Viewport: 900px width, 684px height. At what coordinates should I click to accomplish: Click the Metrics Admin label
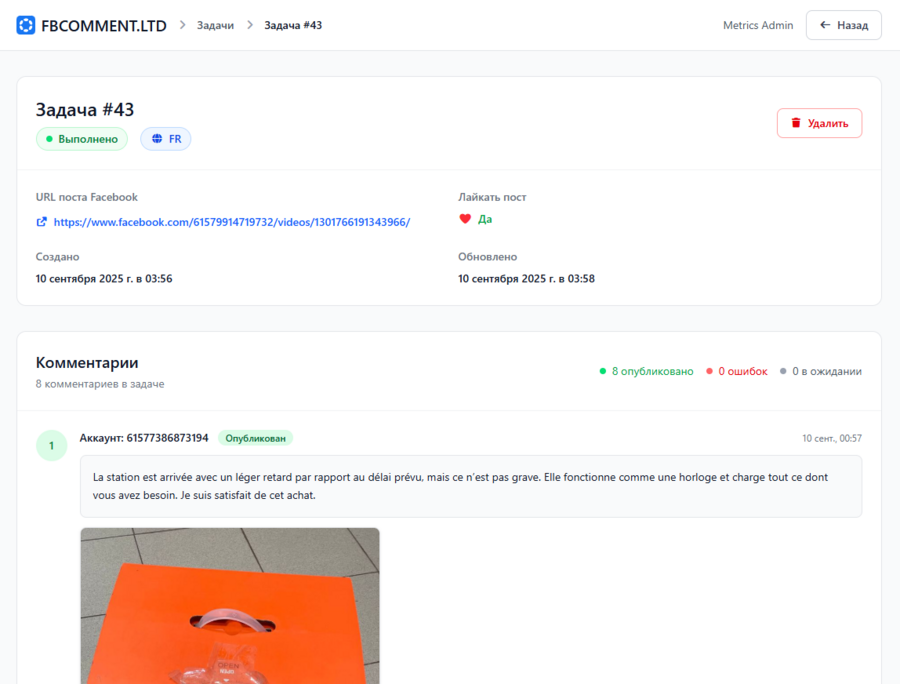point(758,25)
